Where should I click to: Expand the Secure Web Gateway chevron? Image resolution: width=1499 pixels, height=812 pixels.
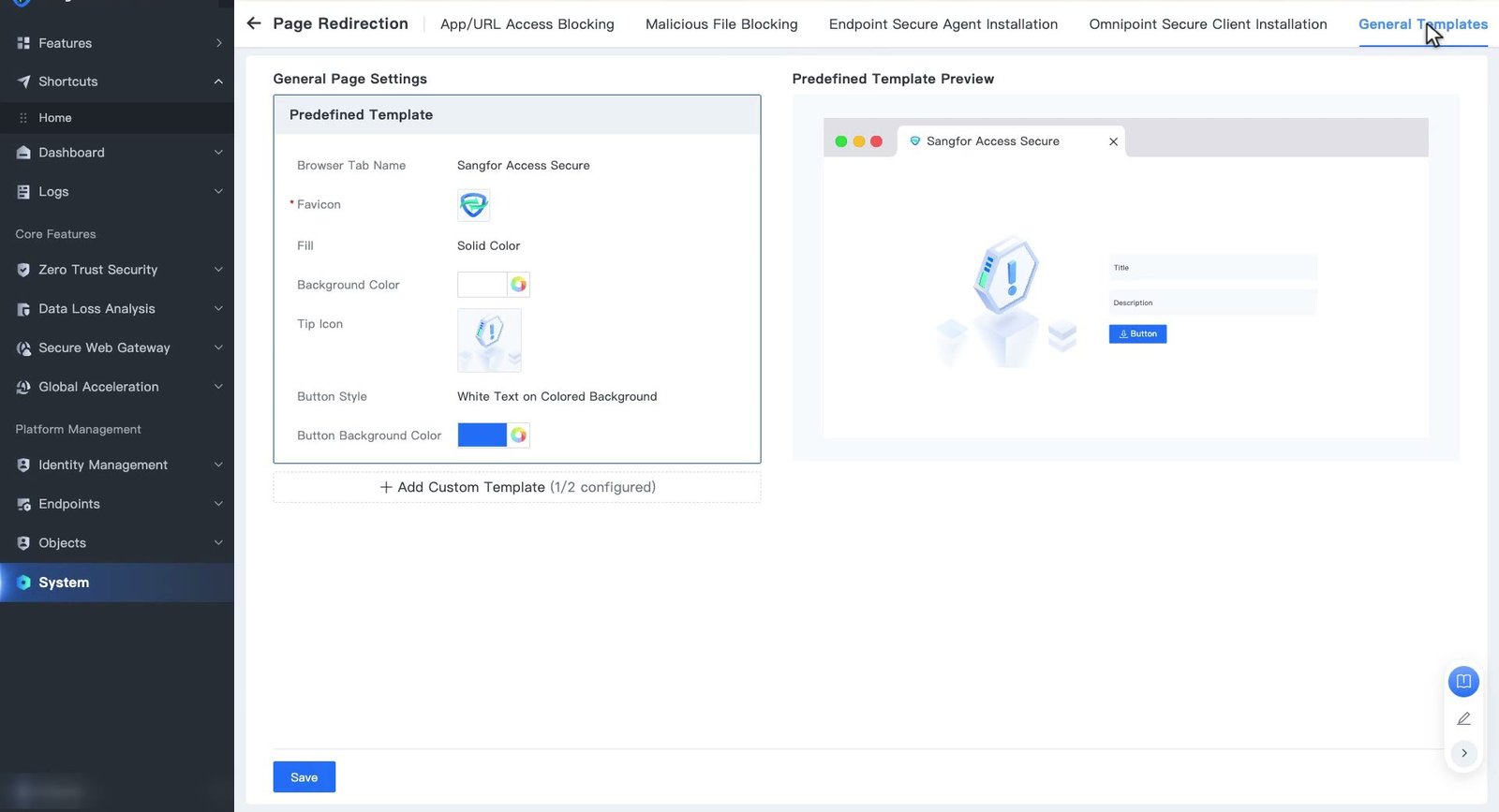(x=218, y=348)
